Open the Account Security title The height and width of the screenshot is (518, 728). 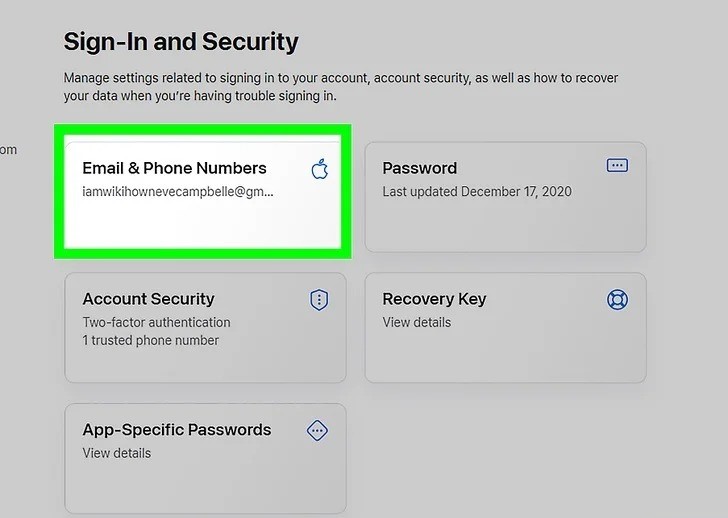pos(148,299)
